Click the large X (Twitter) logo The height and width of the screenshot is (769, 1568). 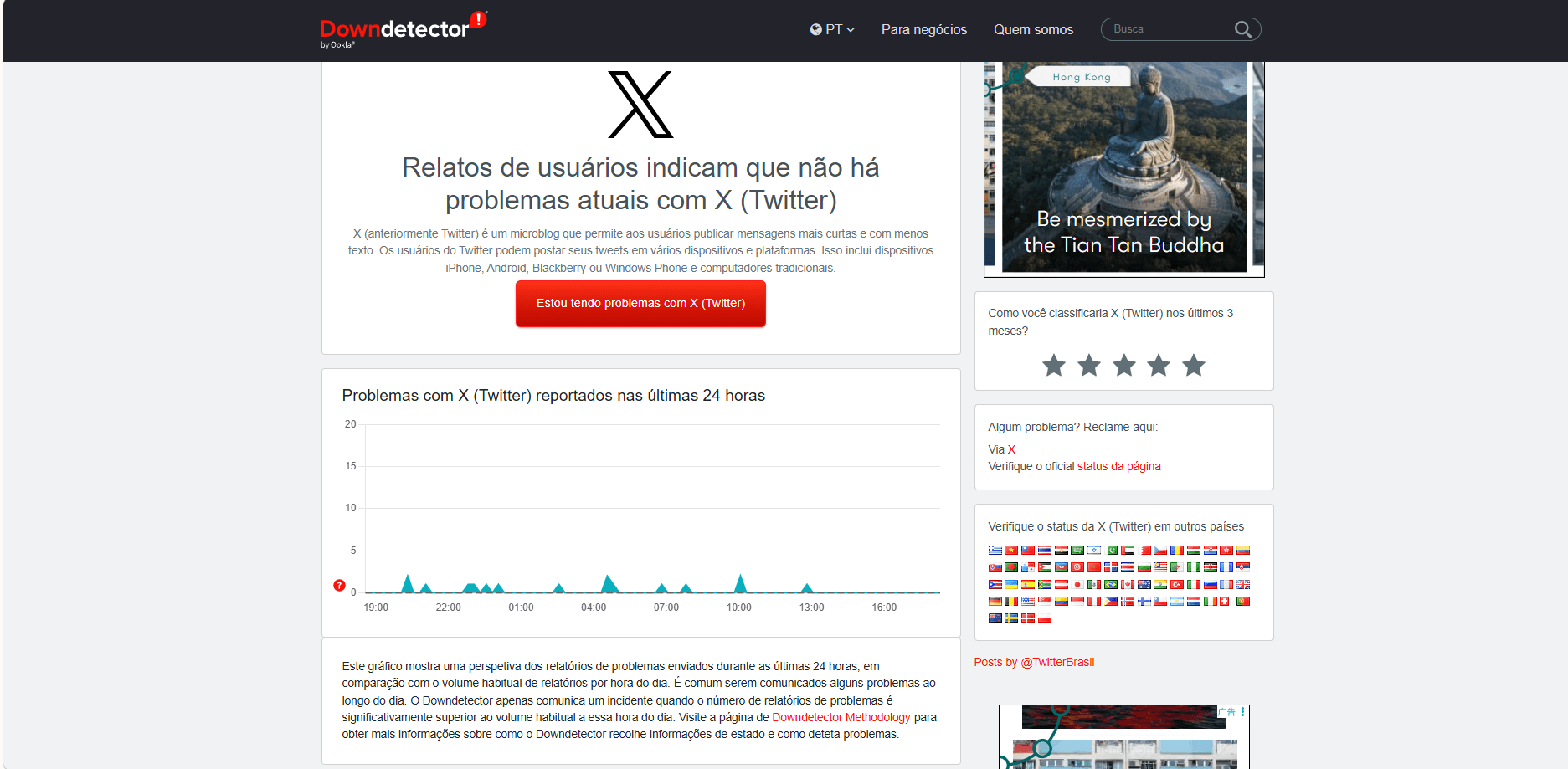point(640,105)
